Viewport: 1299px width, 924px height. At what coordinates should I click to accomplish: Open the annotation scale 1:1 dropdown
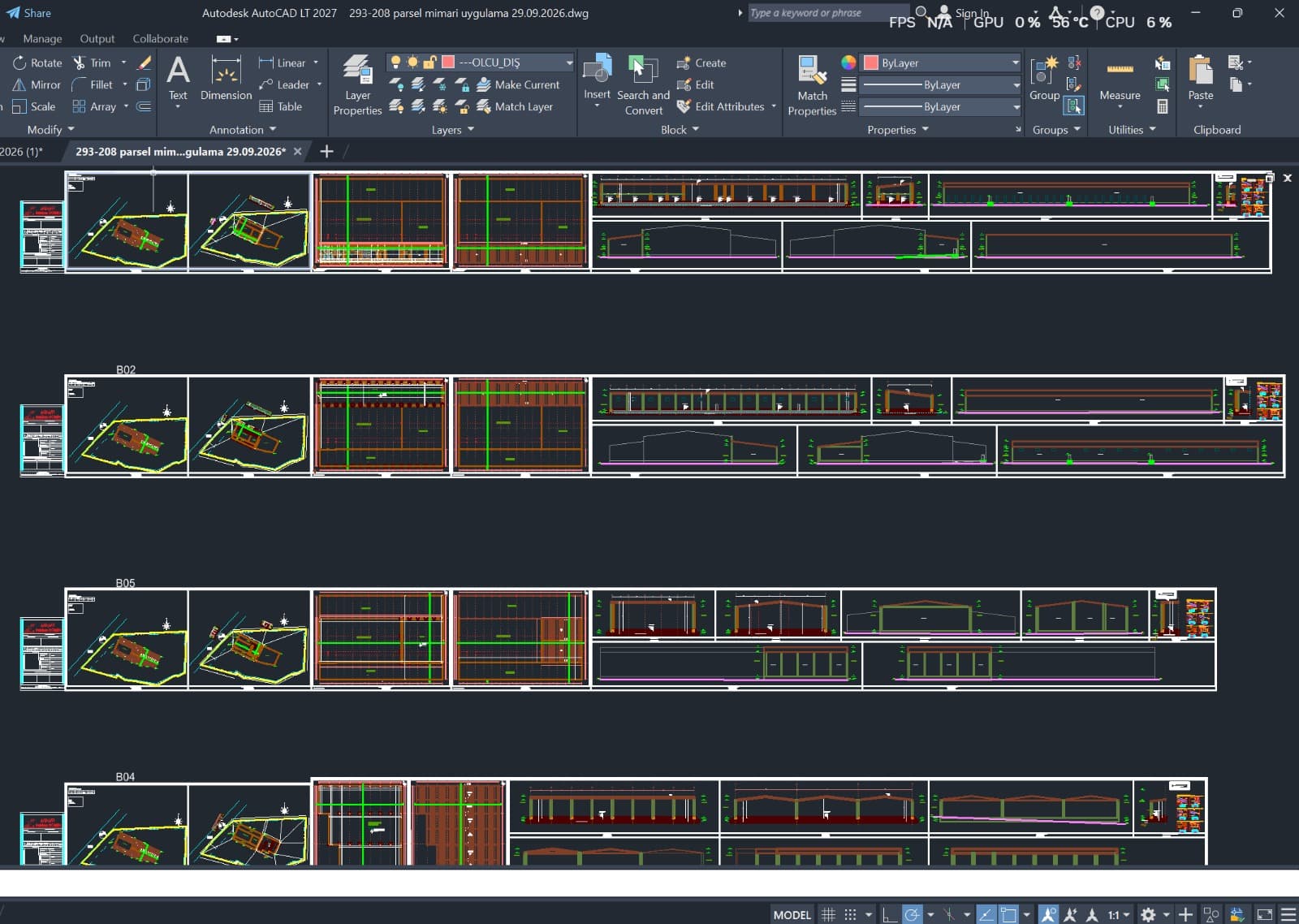coord(1119,914)
